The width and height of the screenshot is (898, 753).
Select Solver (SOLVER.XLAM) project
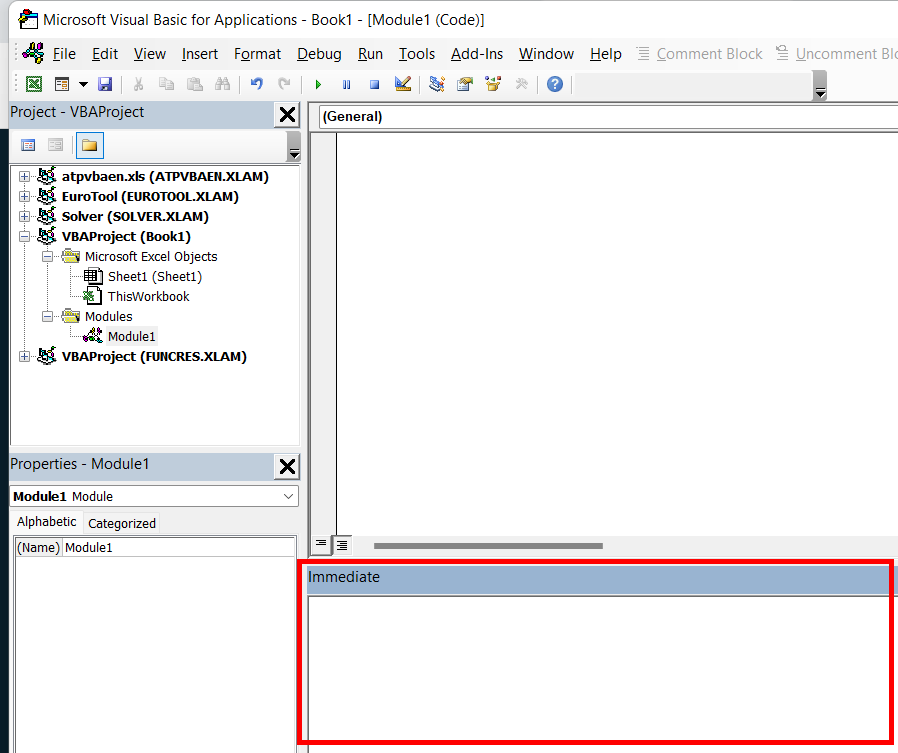point(135,216)
